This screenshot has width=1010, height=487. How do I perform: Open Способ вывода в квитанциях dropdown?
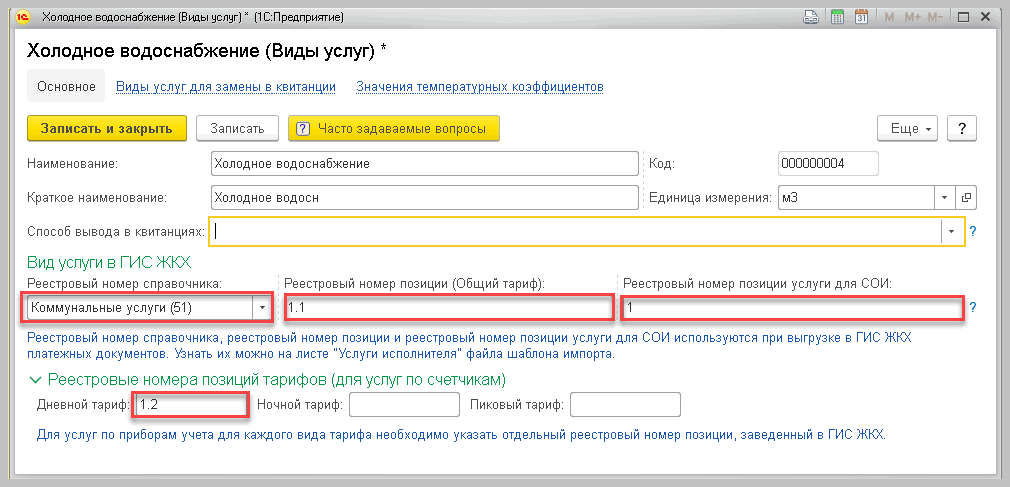click(949, 231)
